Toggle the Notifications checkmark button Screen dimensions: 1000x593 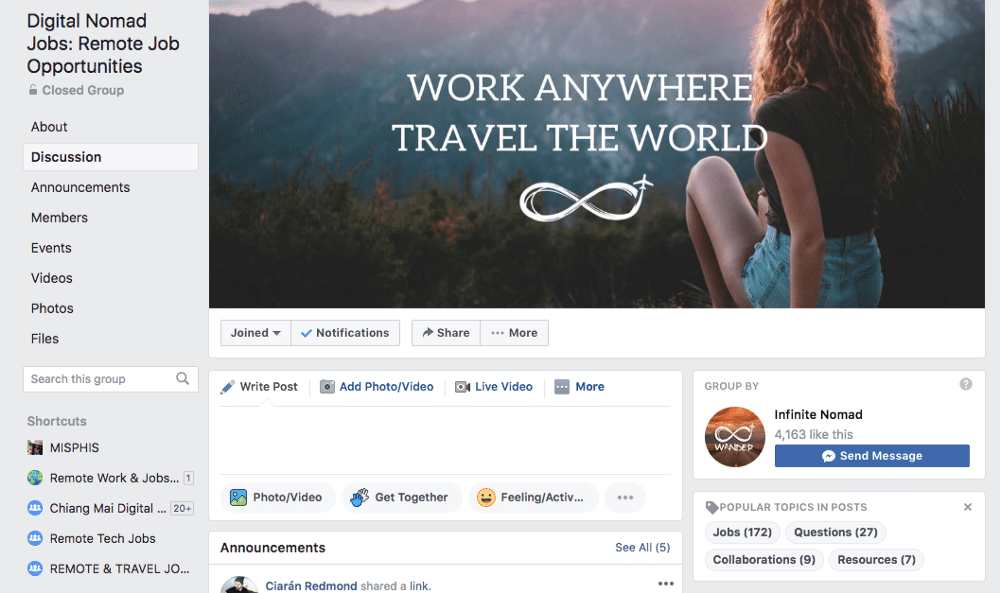point(345,333)
